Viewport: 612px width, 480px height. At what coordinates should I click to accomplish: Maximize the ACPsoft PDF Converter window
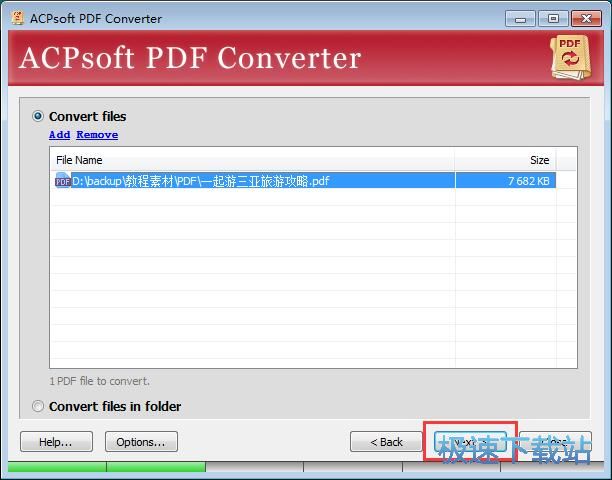point(553,18)
